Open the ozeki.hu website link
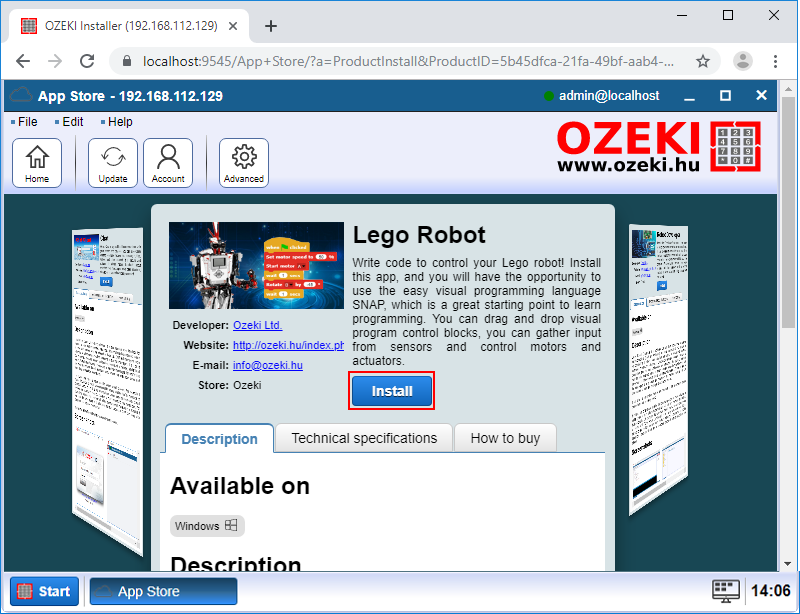Image resolution: width=800 pixels, height=614 pixels. point(288,345)
